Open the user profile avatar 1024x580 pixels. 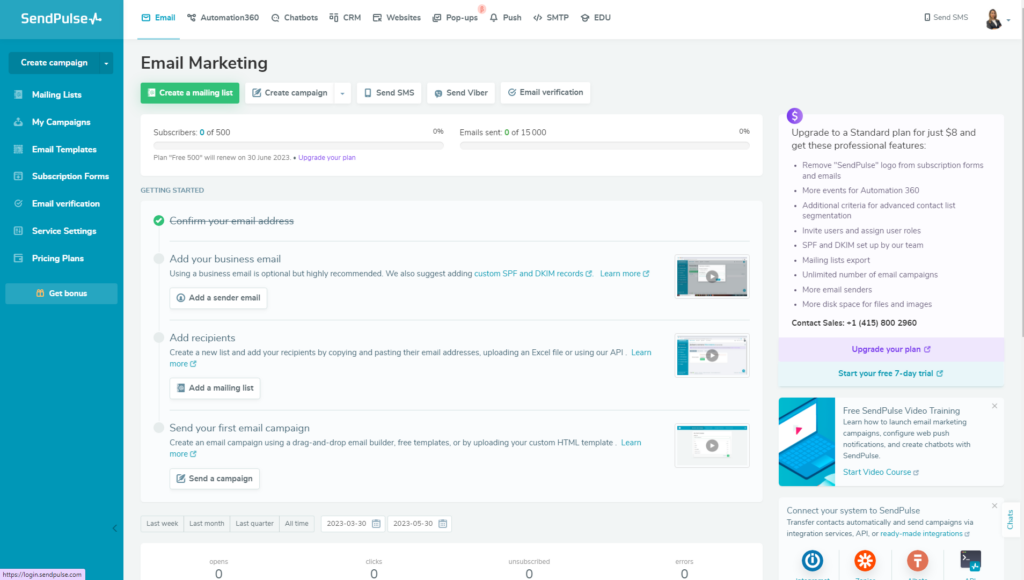click(x=994, y=18)
